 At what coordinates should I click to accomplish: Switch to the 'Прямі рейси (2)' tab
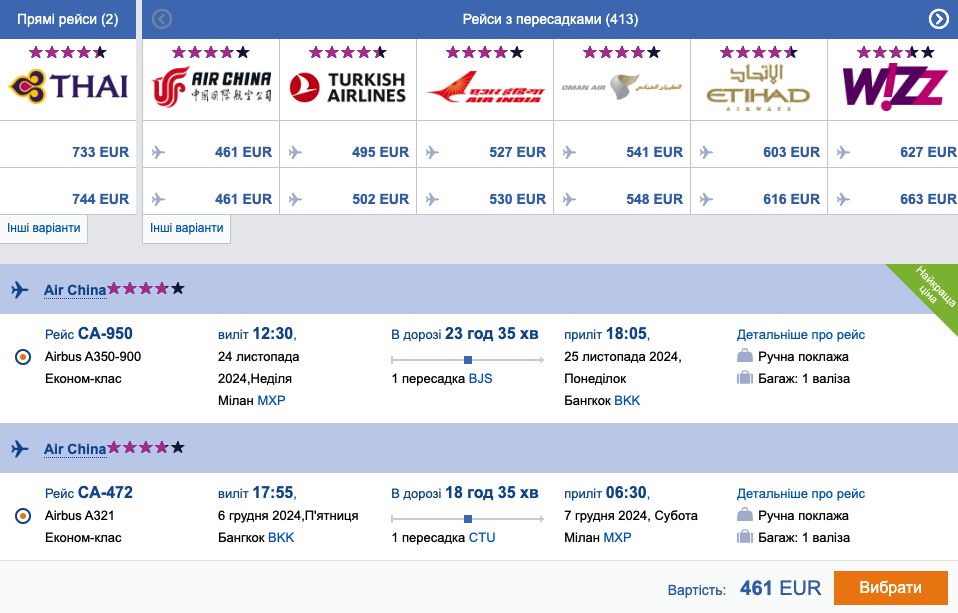pyautogui.click(x=67, y=19)
